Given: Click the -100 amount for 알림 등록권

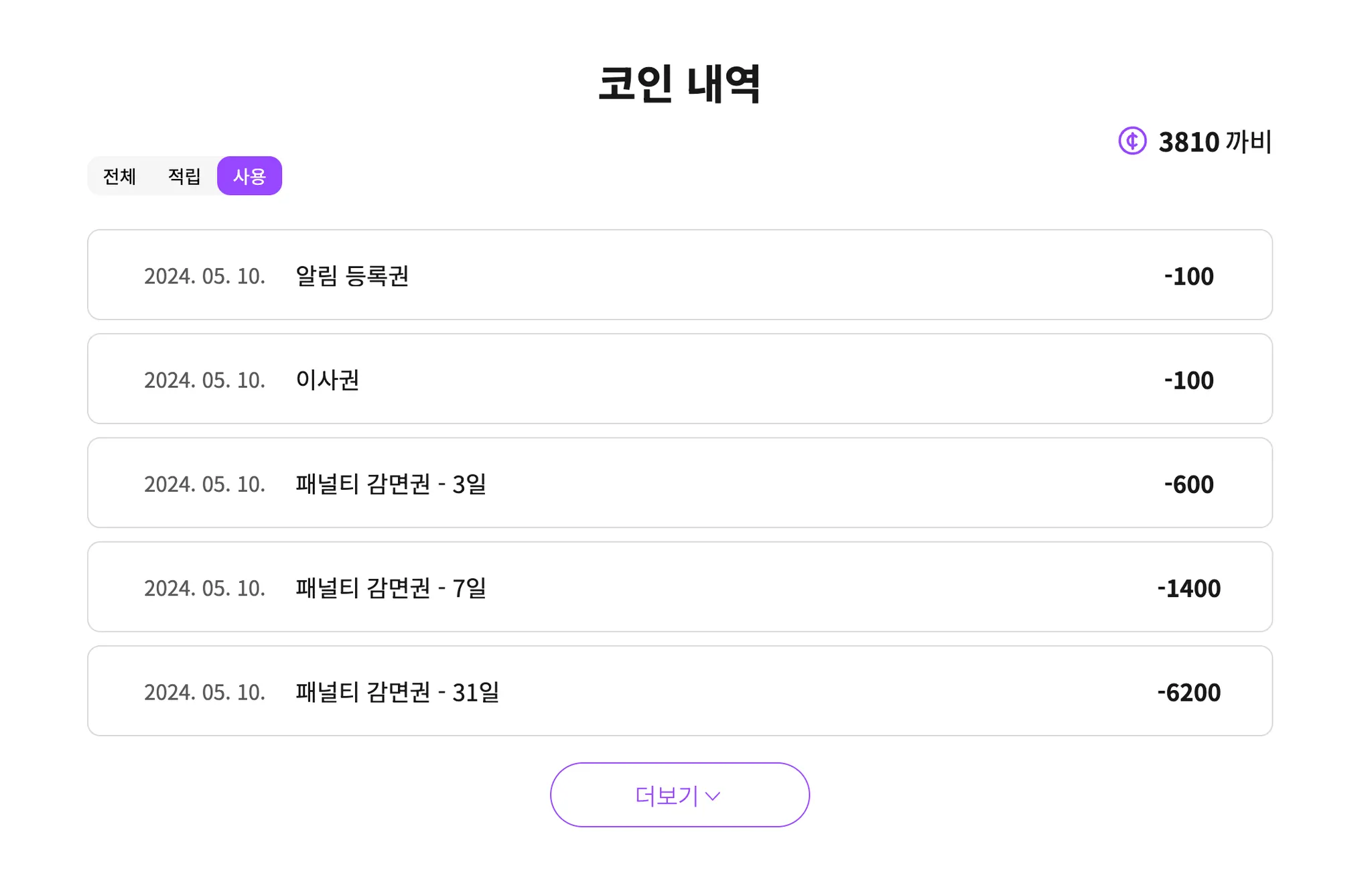Looking at the screenshot, I should coord(1188,276).
